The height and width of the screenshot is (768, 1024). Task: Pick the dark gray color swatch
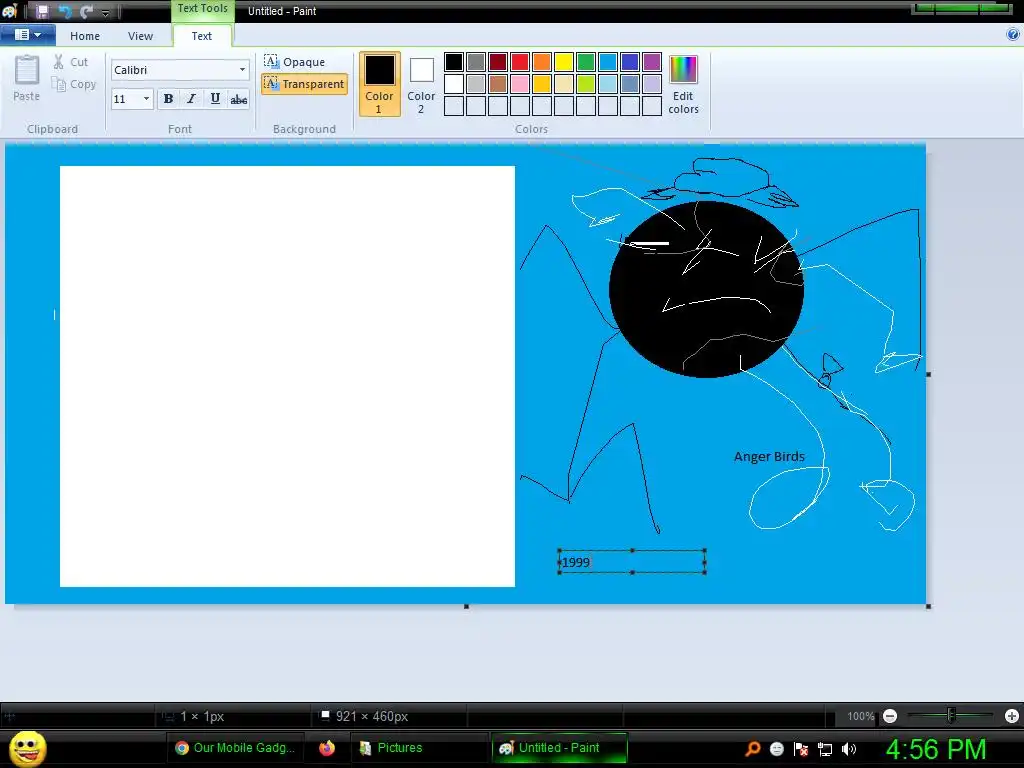tap(476, 62)
